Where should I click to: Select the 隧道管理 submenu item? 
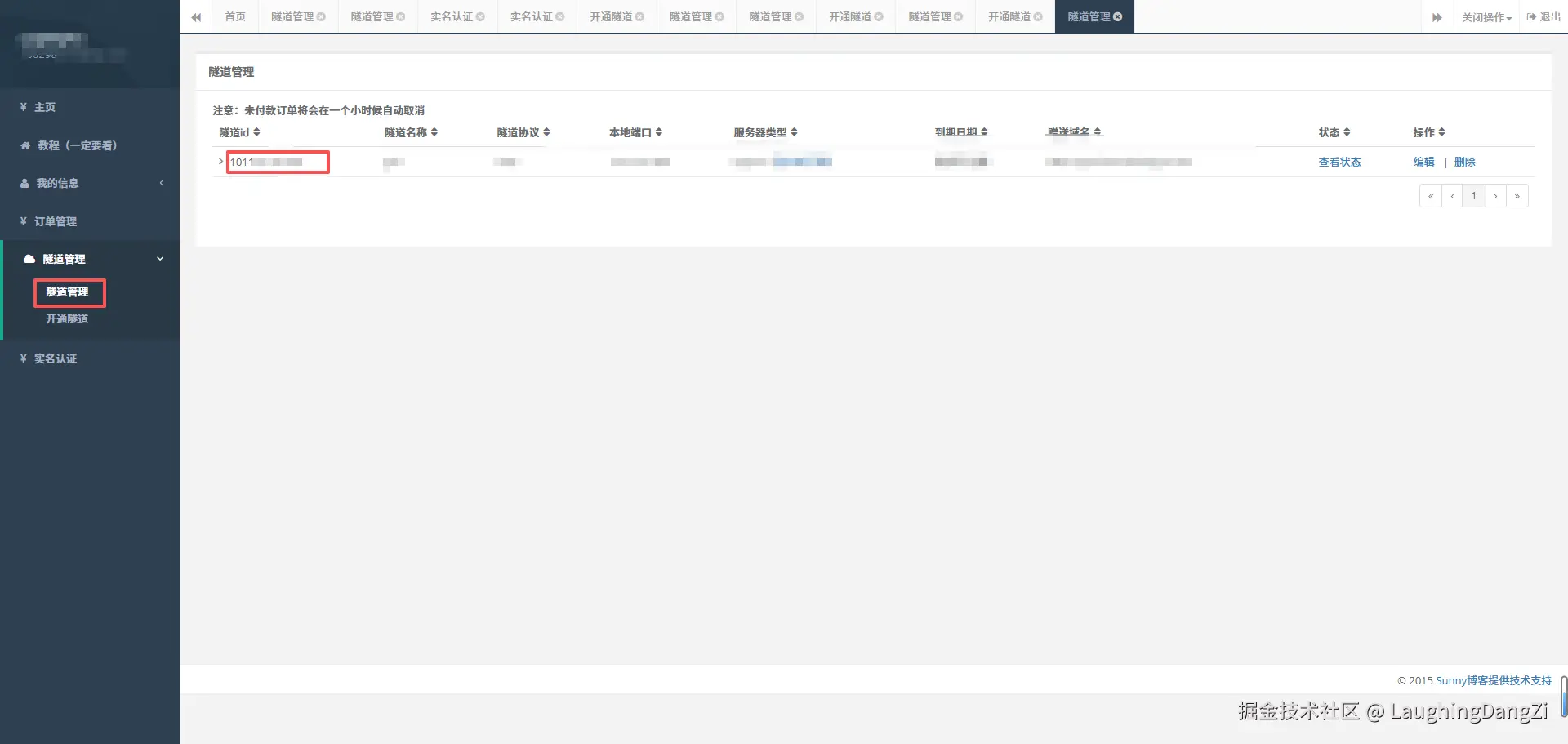tap(67, 292)
